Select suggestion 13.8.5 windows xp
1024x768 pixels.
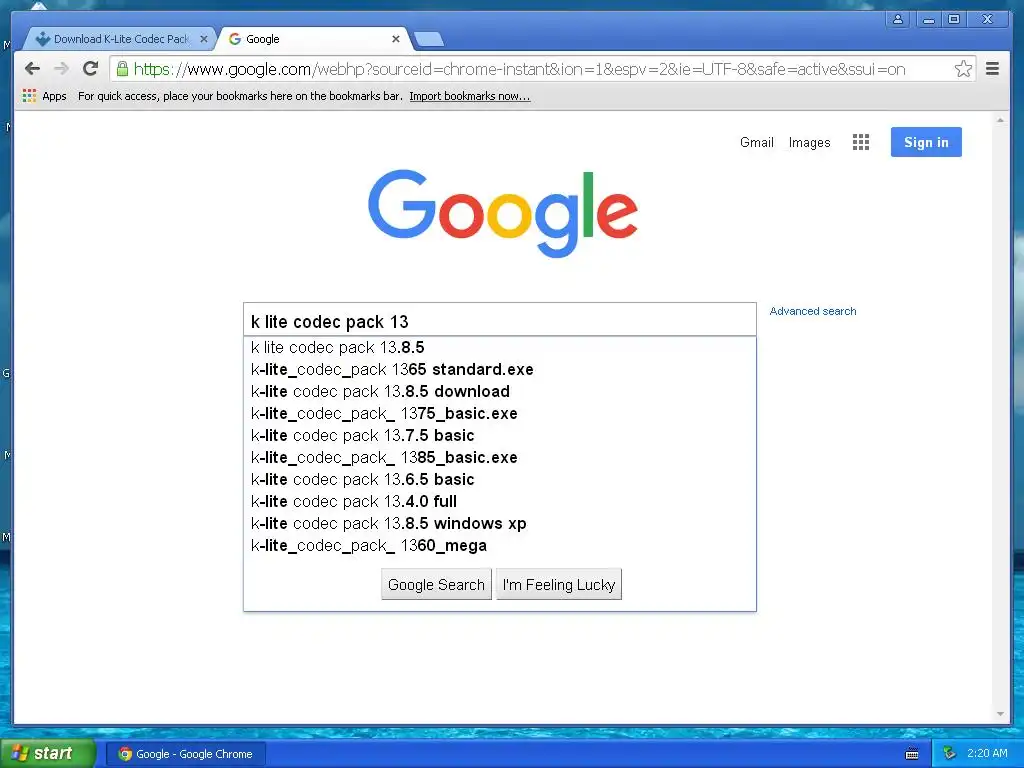point(500,524)
